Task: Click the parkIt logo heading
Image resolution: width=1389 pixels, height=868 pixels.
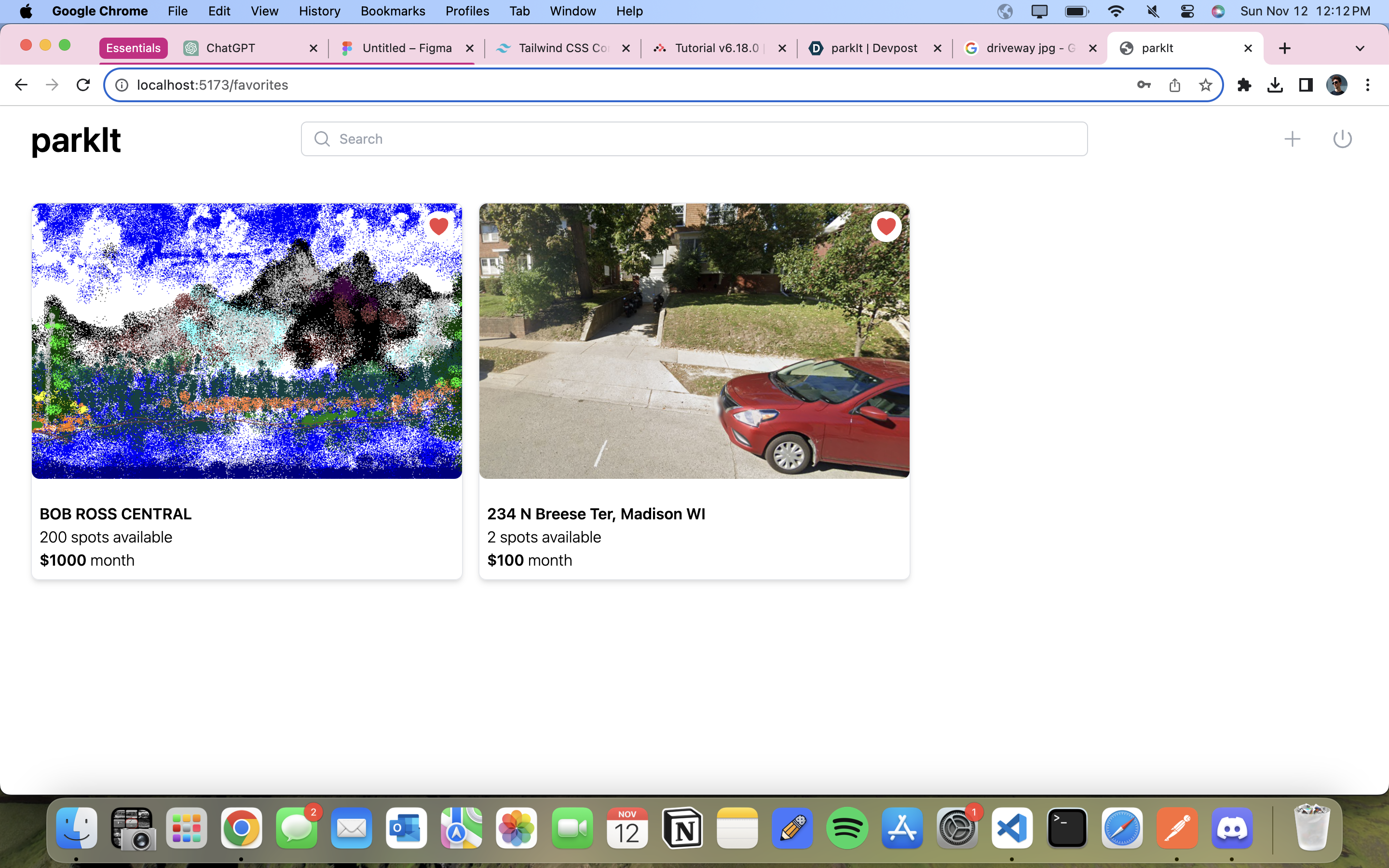Action: click(76, 140)
